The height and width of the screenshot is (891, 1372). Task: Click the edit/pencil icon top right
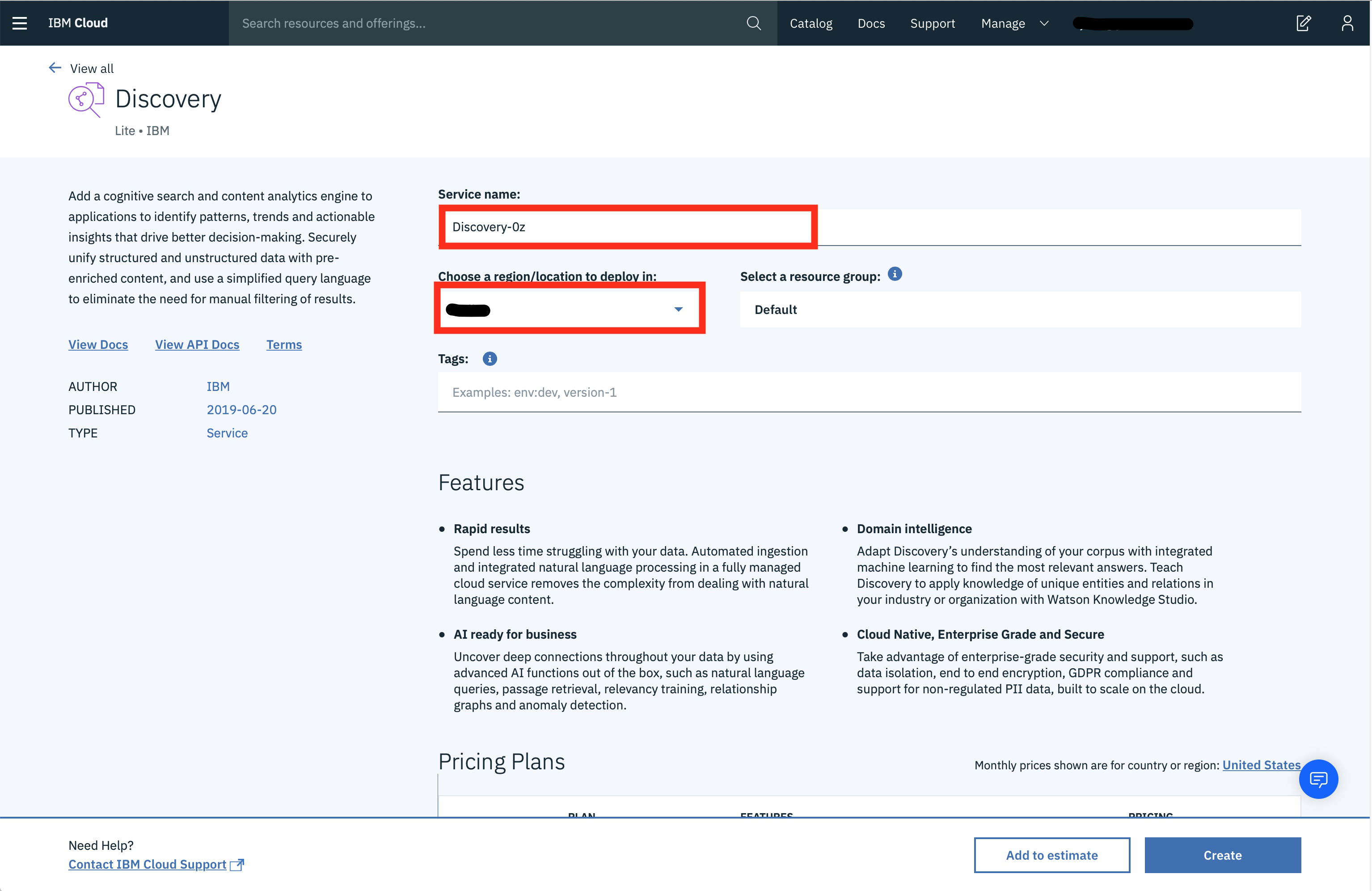1303,23
